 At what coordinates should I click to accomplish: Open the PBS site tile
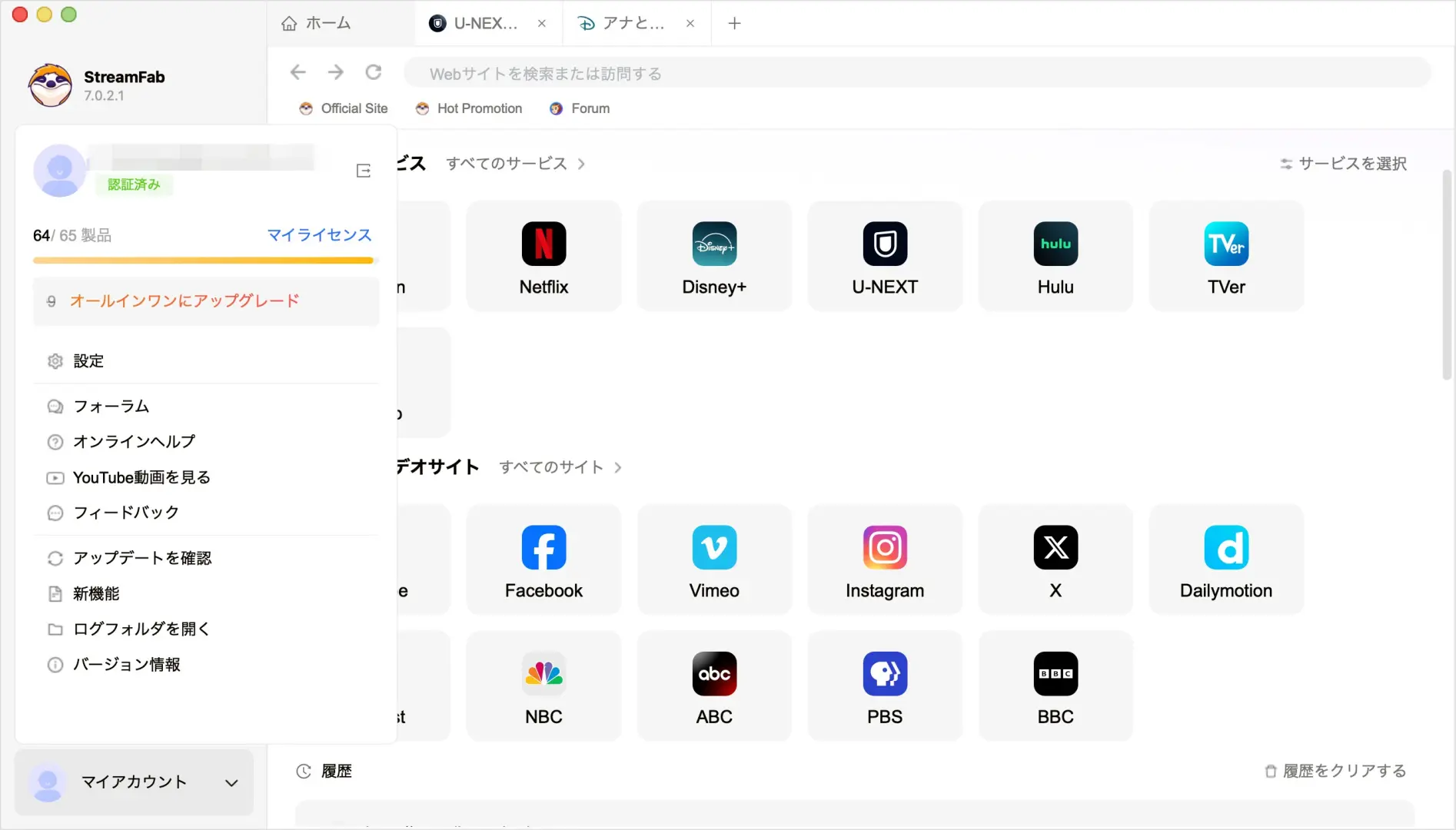(885, 686)
